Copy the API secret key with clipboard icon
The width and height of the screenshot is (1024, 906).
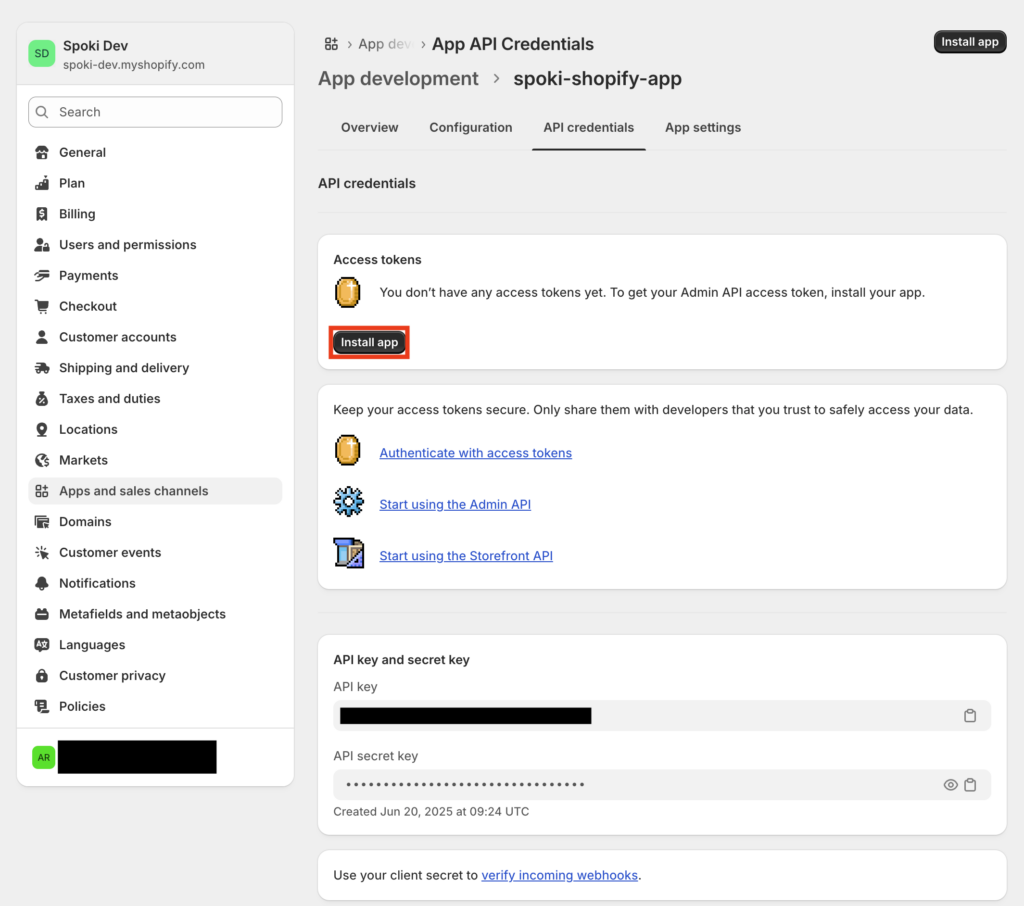(970, 785)
